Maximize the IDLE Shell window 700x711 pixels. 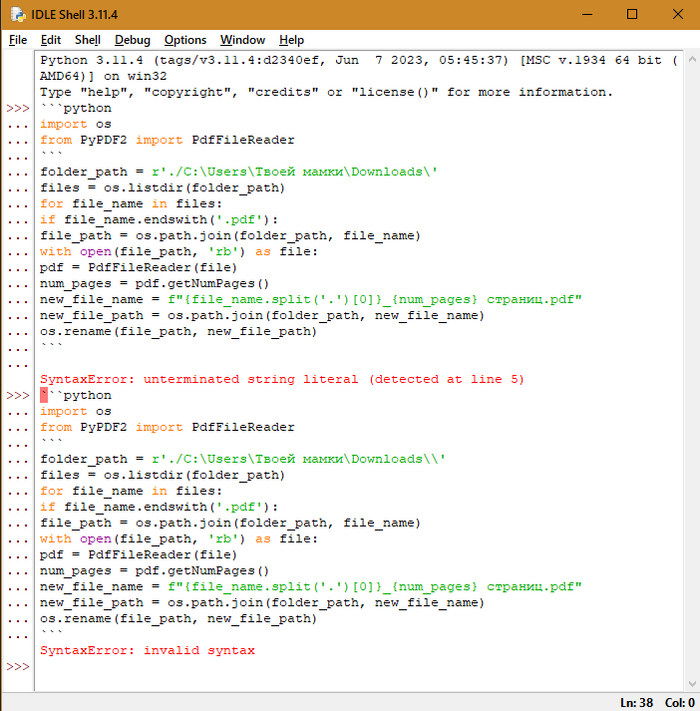coord(632,15)
